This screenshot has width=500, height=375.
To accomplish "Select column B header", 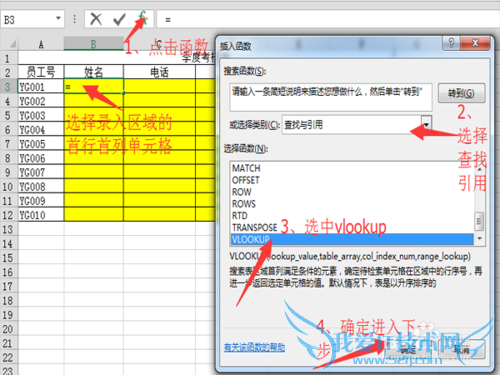I will click(x=93, y=44).
